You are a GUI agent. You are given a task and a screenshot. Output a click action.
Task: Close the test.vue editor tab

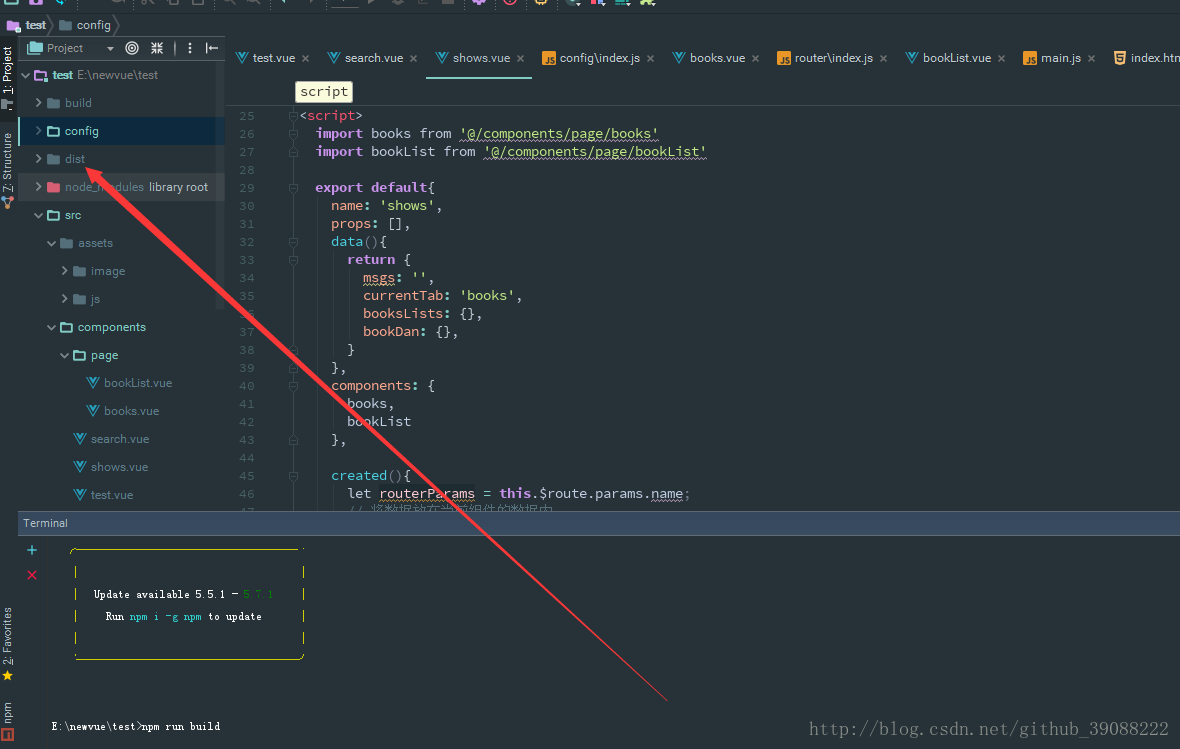[305, 59]
